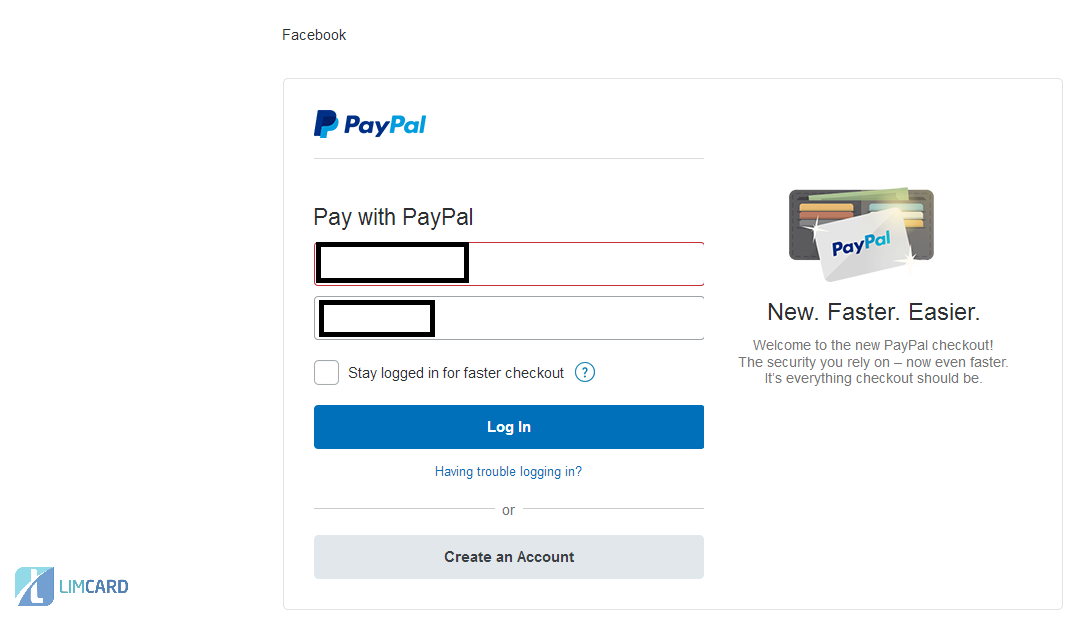The height and width of the screenshot is (618, 1072).
Task: Focus the email input field
Action: [585, 264]
